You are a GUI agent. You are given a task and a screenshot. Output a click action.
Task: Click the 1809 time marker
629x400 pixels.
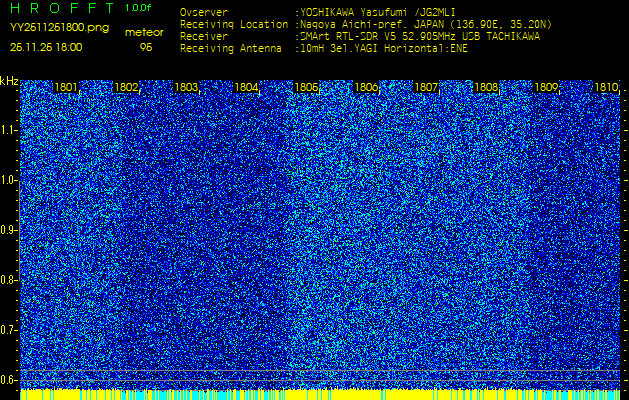click(546, 87)
